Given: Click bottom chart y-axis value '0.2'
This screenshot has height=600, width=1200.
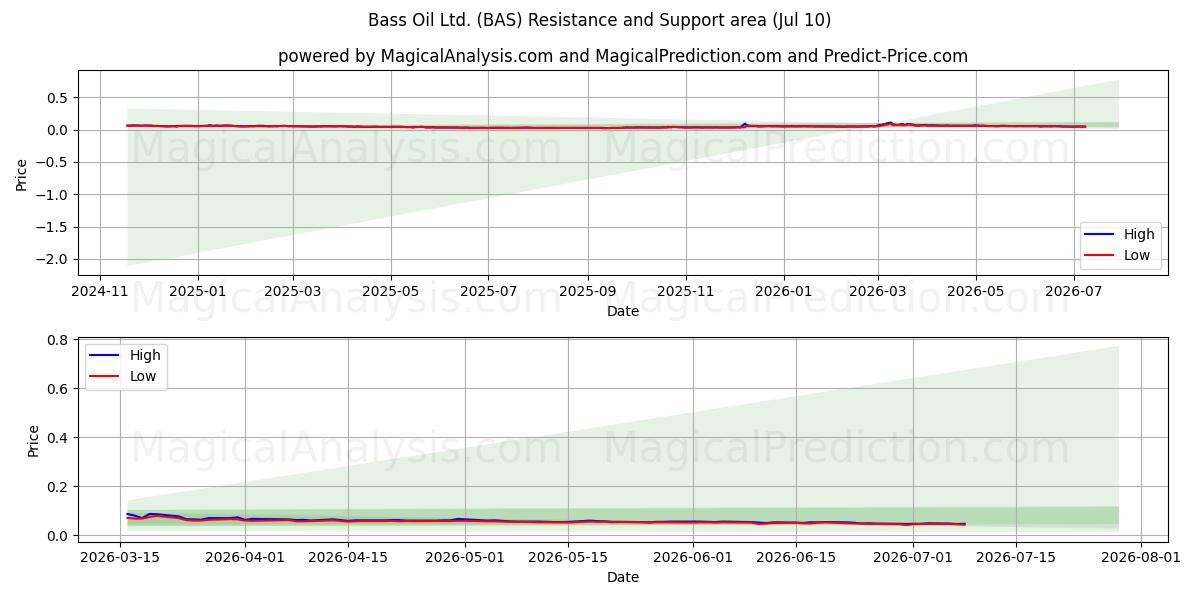Looking at the screenshot, I should tap(58, 487).
